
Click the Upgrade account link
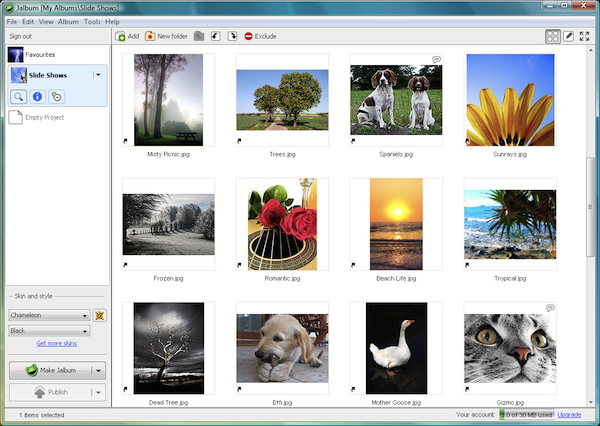[x=569, y=414]
